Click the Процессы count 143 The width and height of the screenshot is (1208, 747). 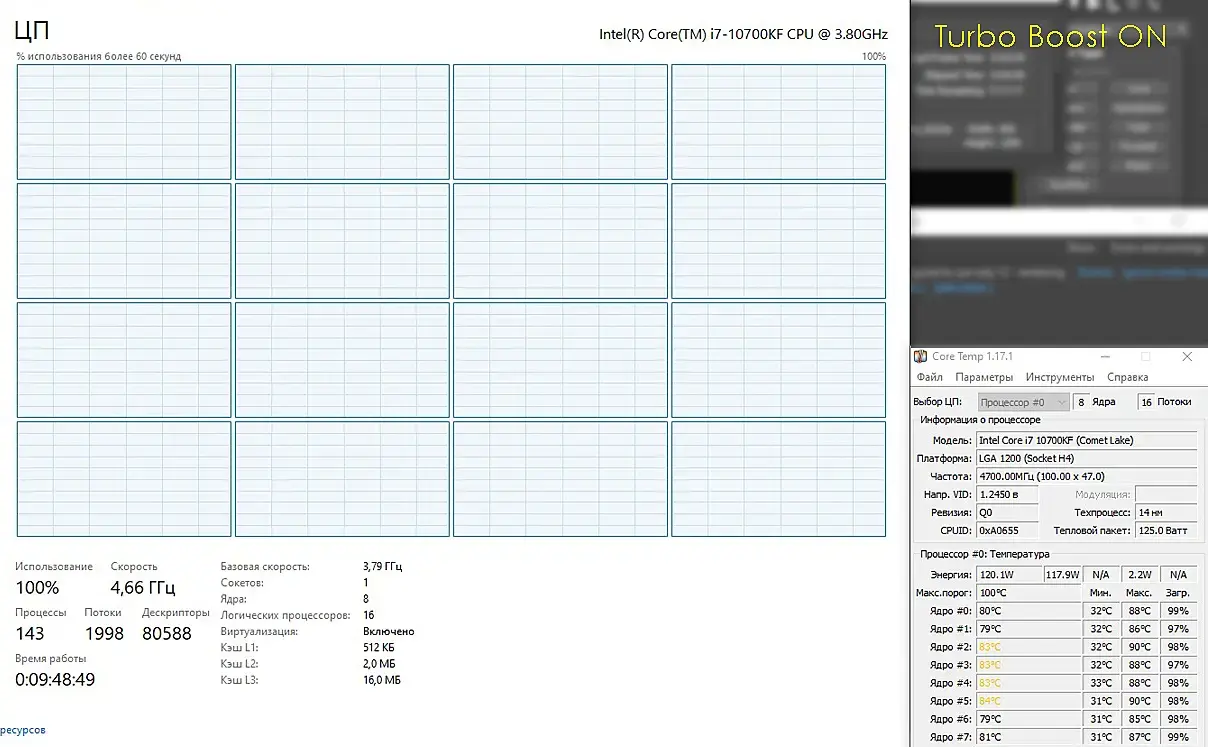pyautogui.click(x=30, y=633)
